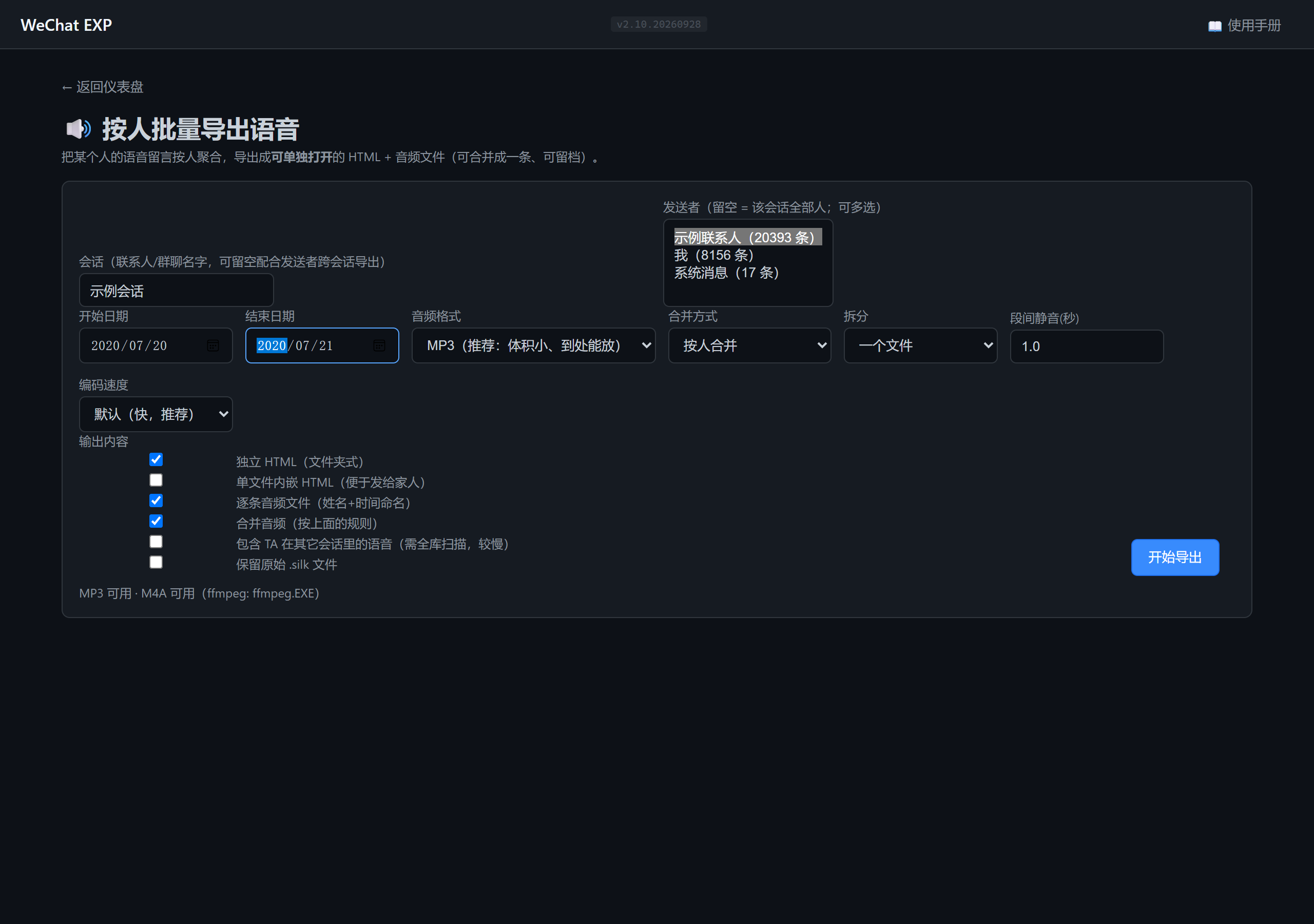Open the 使用手册 link

tap(1244, 26)
